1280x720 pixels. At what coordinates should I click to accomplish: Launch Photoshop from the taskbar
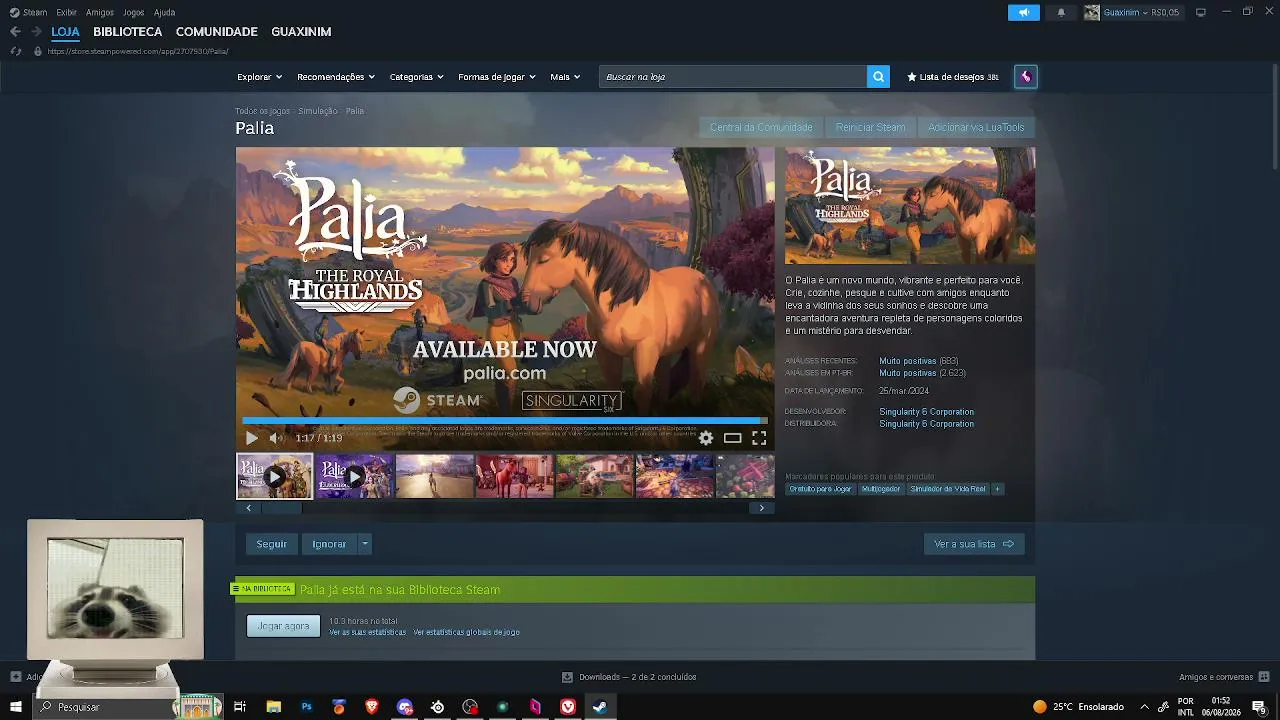pos(306,707)
